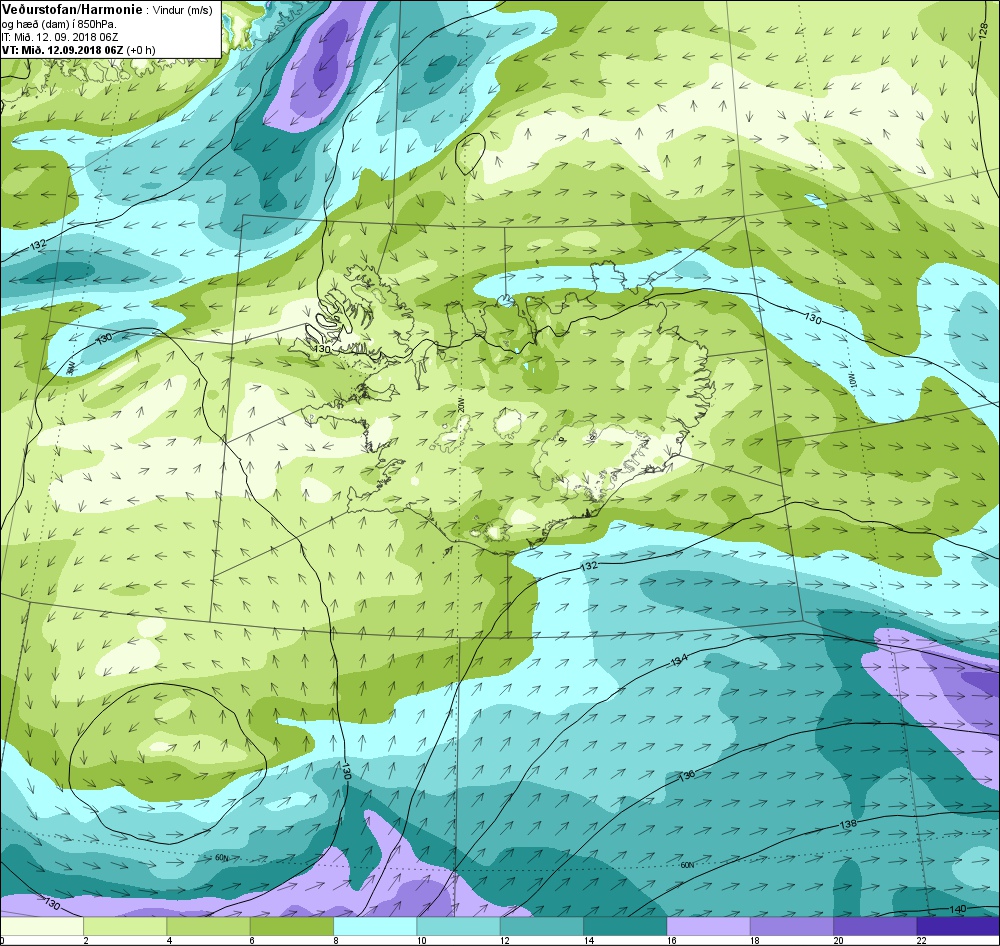Select the legend swatch between 16 and 18
The width and height of the screenshot is (1000, 946).
click(708, 926)
